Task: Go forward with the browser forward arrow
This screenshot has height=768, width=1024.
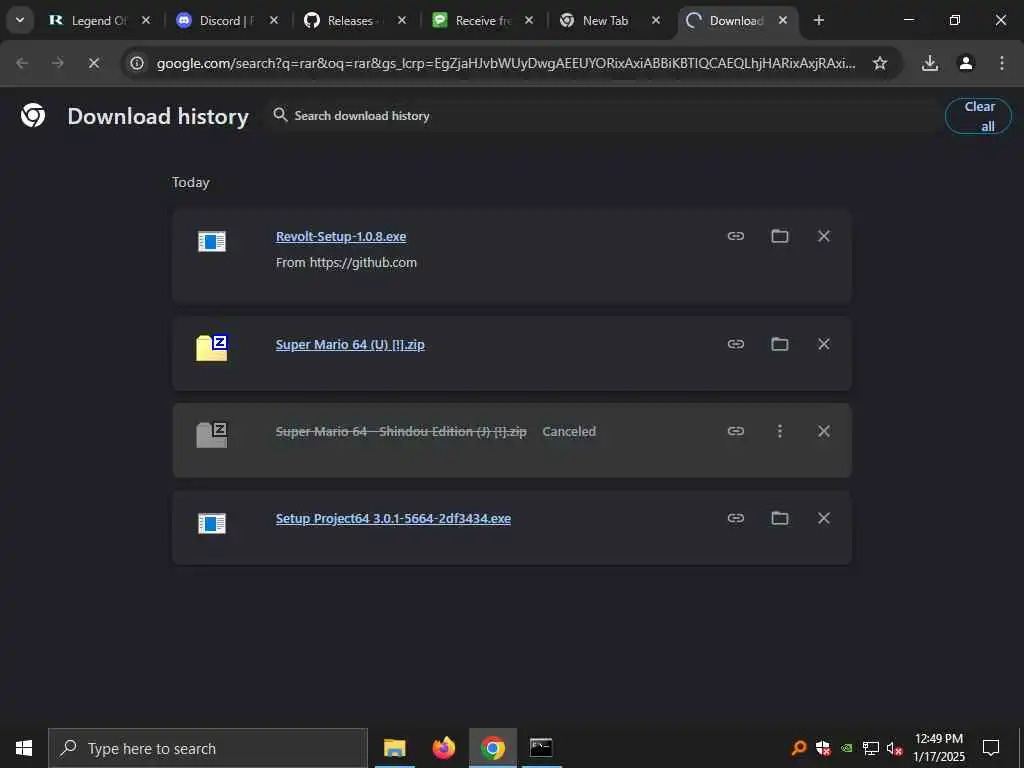Action: [58, 63]
